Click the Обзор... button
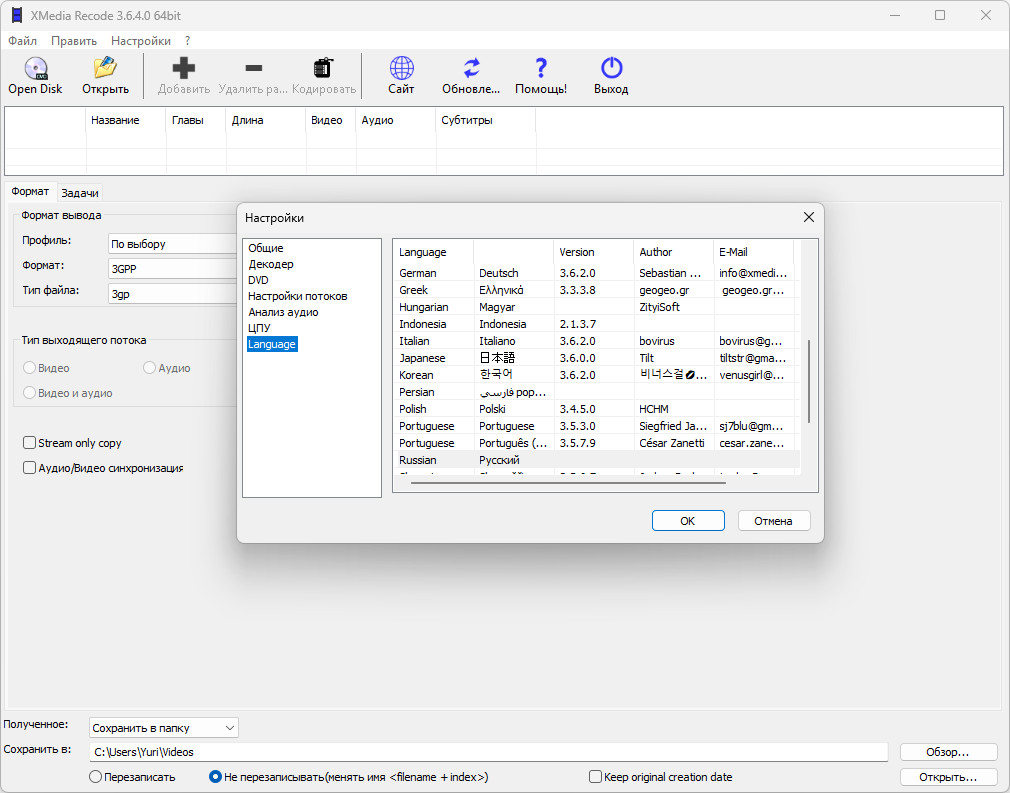 coord(948,752)
